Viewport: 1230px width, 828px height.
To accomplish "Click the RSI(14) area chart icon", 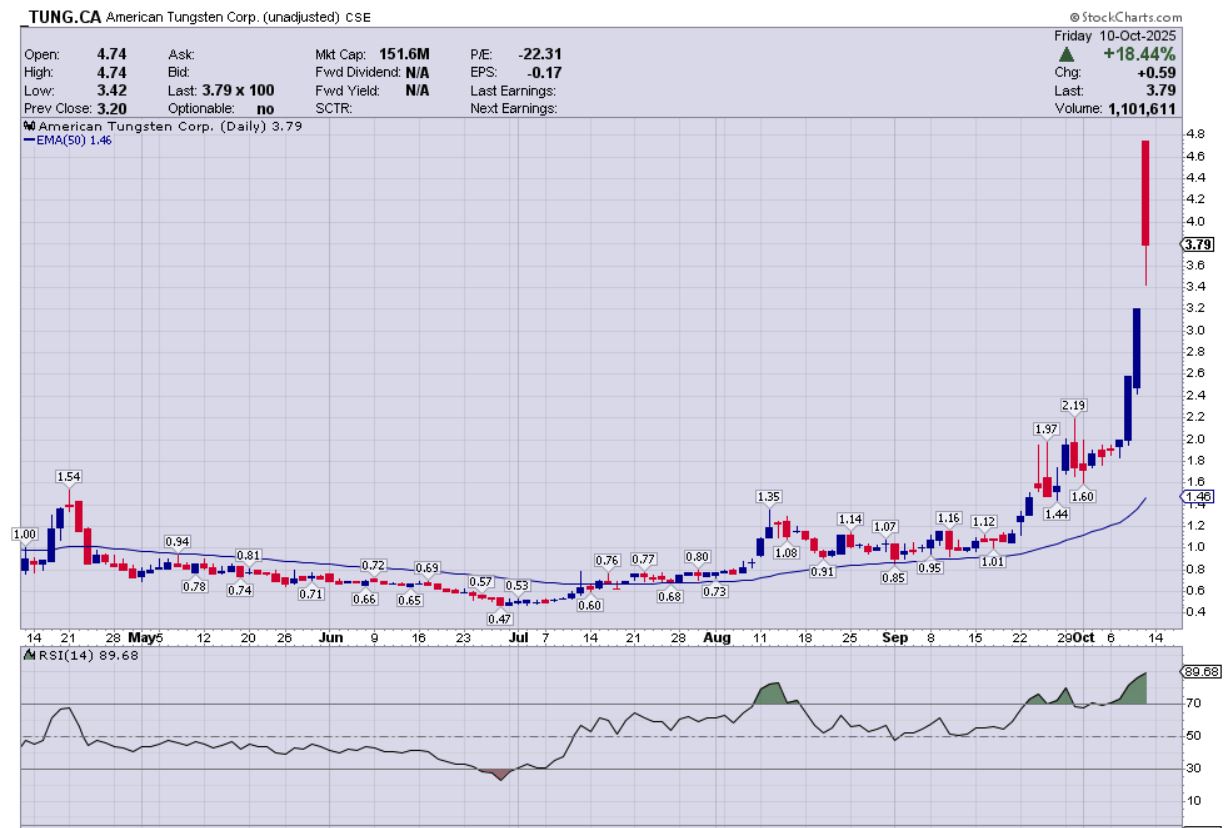I will [28, 656].
